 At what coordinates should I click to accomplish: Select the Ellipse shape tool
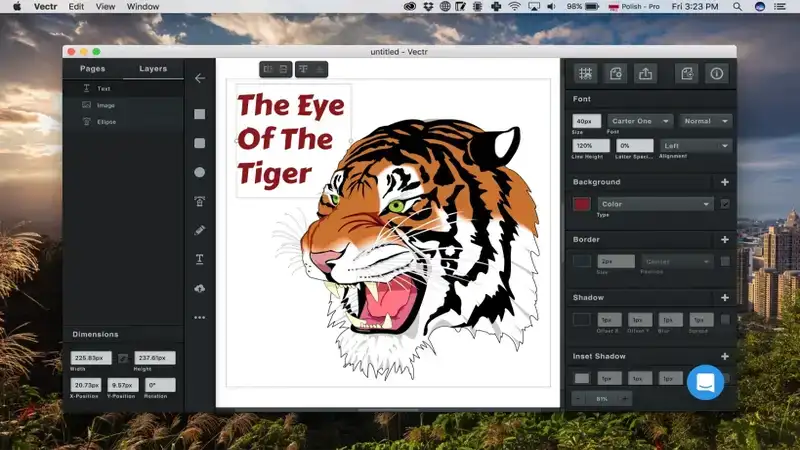[x=199, y=172]
